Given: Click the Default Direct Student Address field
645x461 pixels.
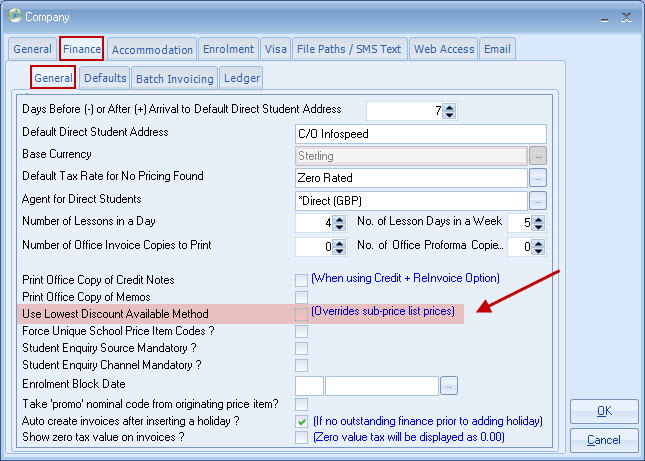Looking at the screenshot, I should coord(420,134).
